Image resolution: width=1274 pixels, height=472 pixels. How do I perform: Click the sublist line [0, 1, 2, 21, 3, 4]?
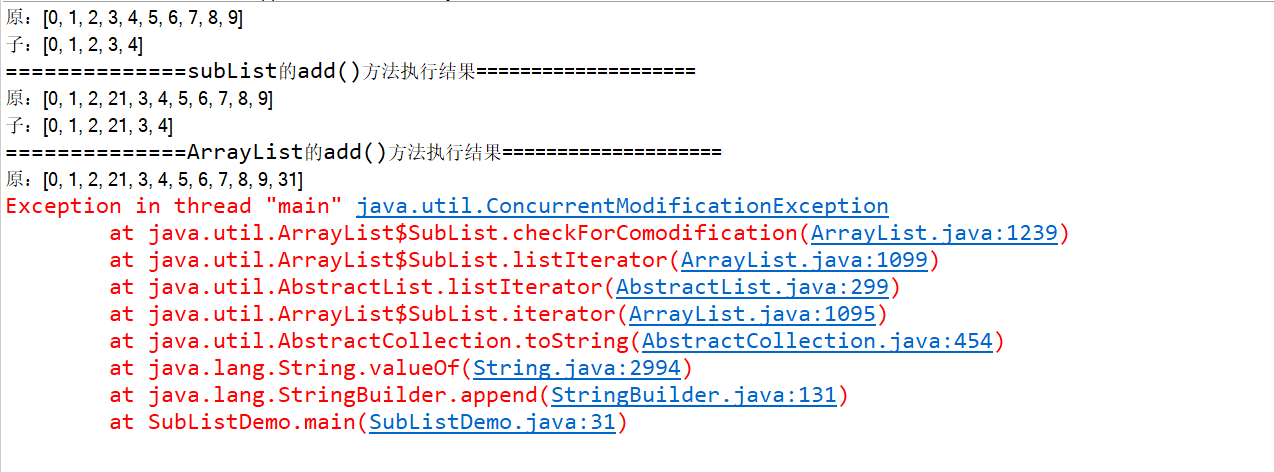tap(89, 126)
